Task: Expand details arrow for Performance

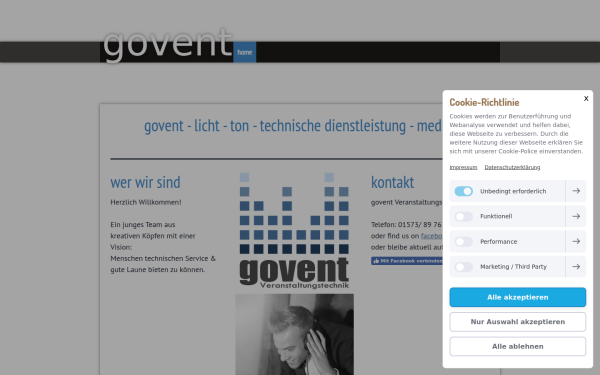Action: (x=576, y=241)
